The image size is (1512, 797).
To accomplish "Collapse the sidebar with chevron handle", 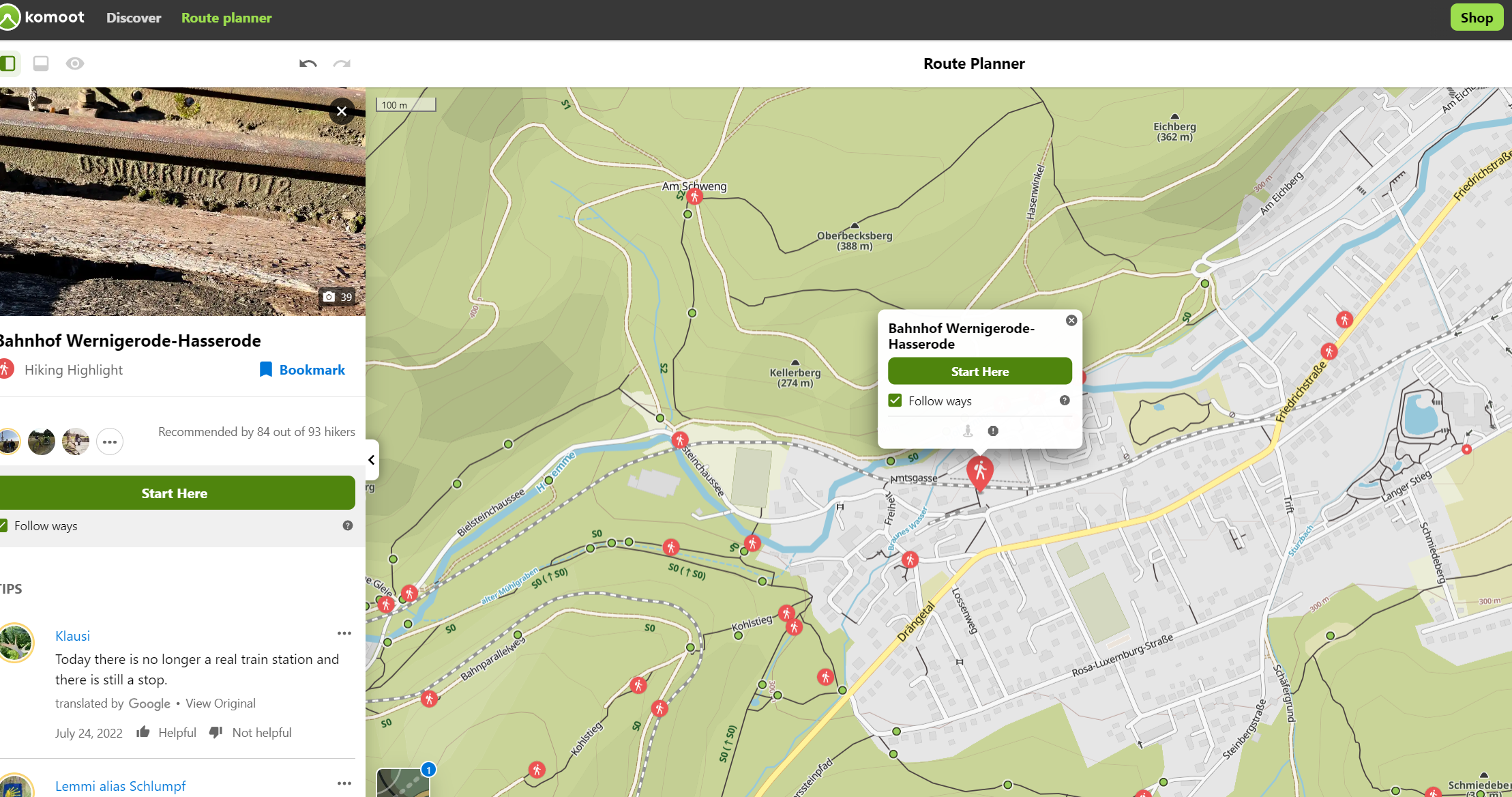I will [x=371, y=460].
